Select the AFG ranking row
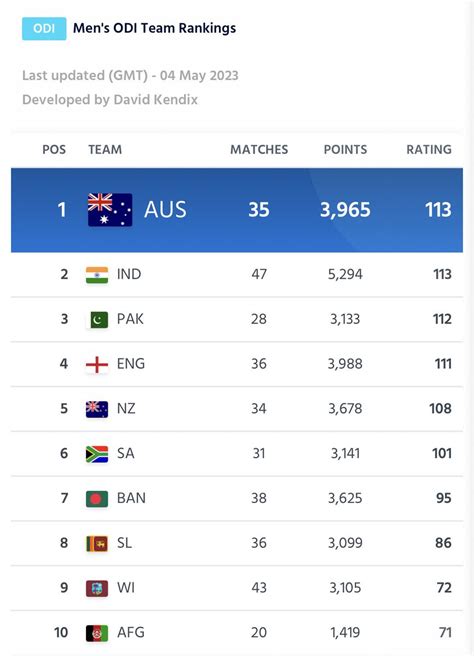 (237, 633)
